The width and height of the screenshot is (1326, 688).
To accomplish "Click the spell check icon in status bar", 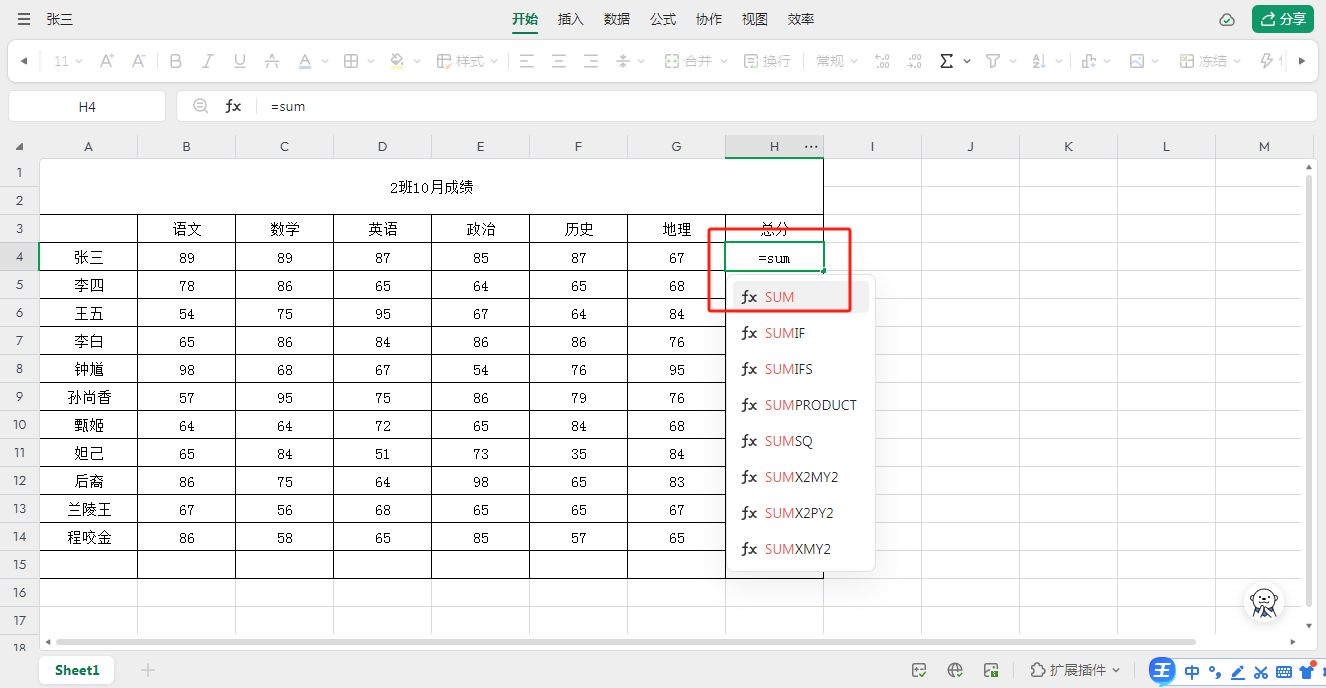I will click(x=919, y=670).
